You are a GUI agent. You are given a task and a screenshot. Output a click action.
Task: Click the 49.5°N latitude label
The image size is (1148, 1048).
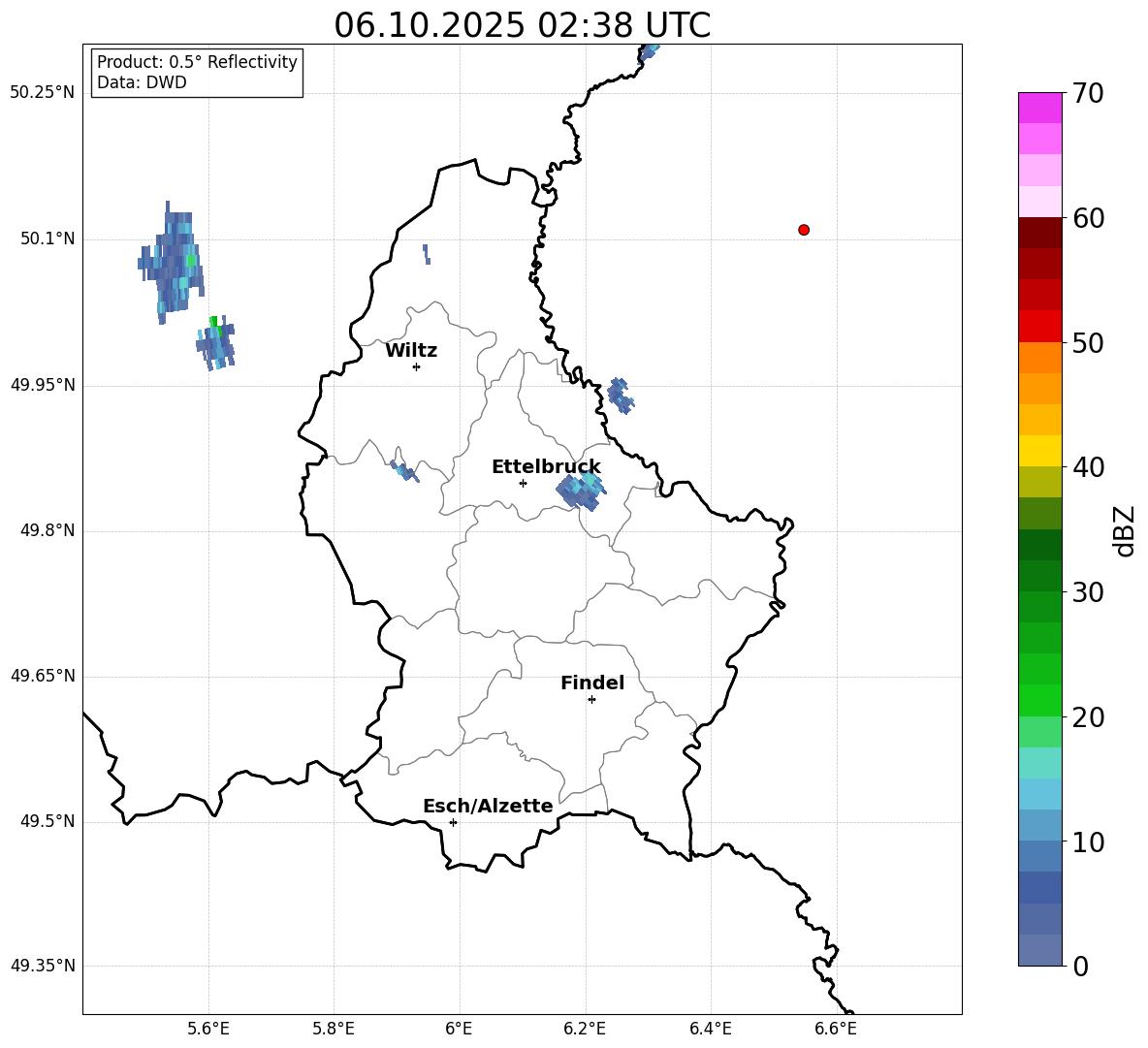48,821
